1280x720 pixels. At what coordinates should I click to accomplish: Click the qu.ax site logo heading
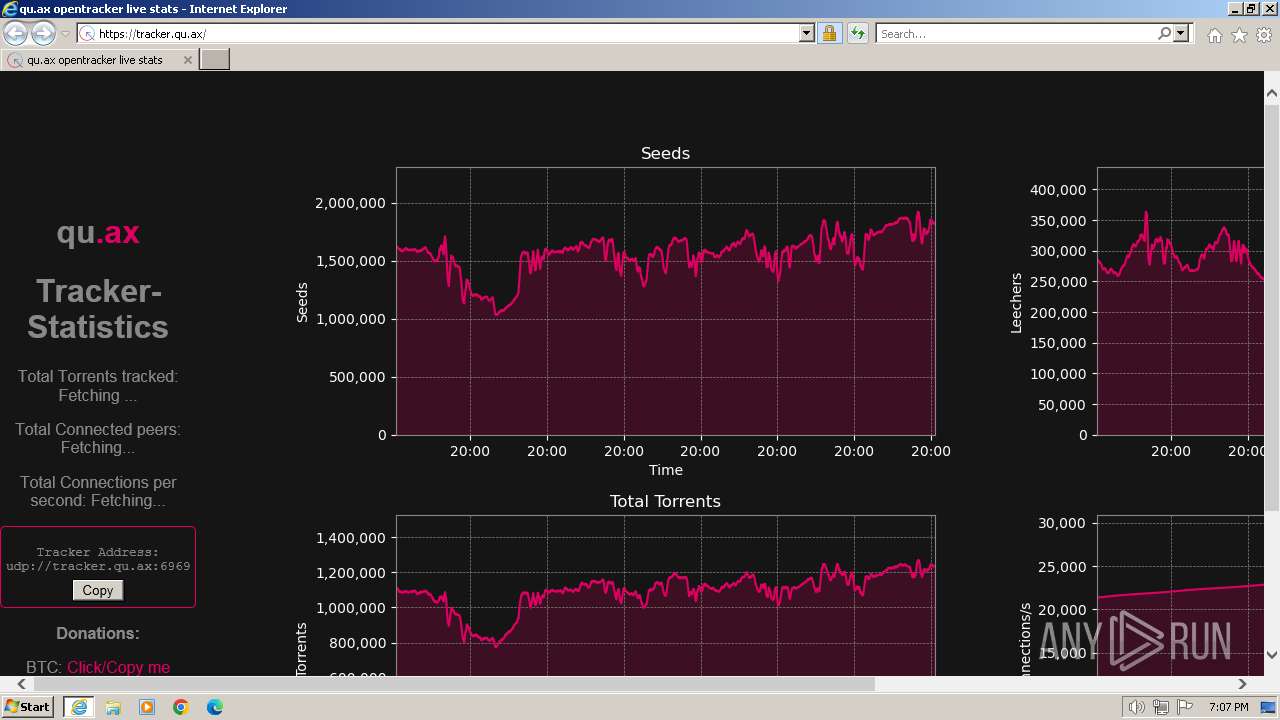98,233
